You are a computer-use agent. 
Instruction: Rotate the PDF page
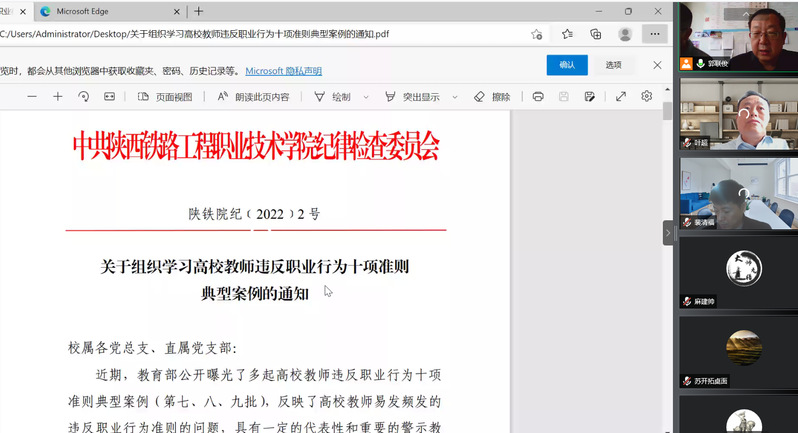(84, 97)
